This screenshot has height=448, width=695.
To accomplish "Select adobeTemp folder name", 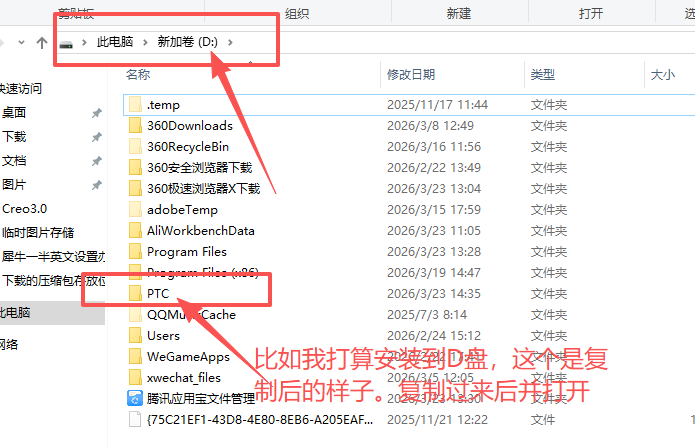I will 182,210.
